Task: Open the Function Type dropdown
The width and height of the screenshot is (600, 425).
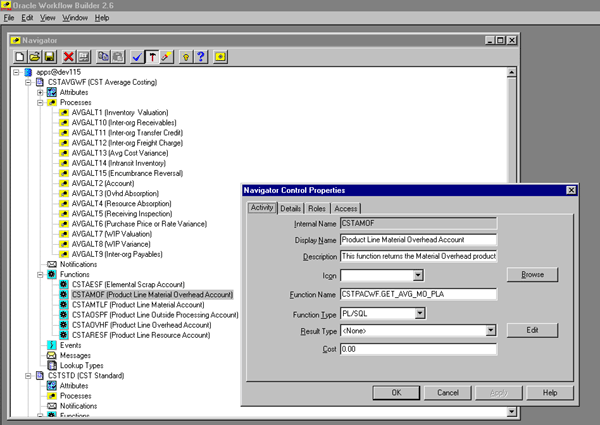Action: [420, 313]
